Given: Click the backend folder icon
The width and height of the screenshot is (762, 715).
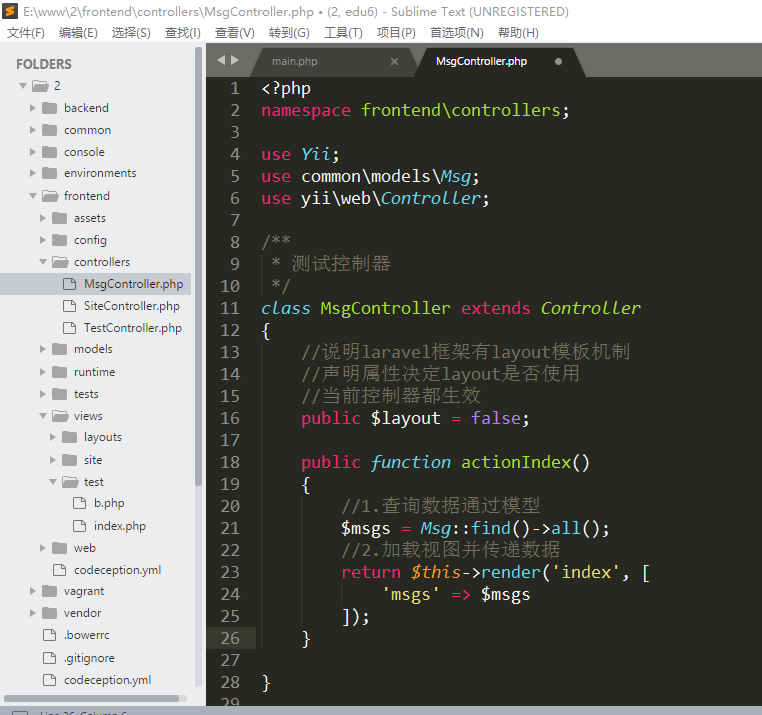Looking at the screenshot, I should pyautogui.click(x=49, y=108).
